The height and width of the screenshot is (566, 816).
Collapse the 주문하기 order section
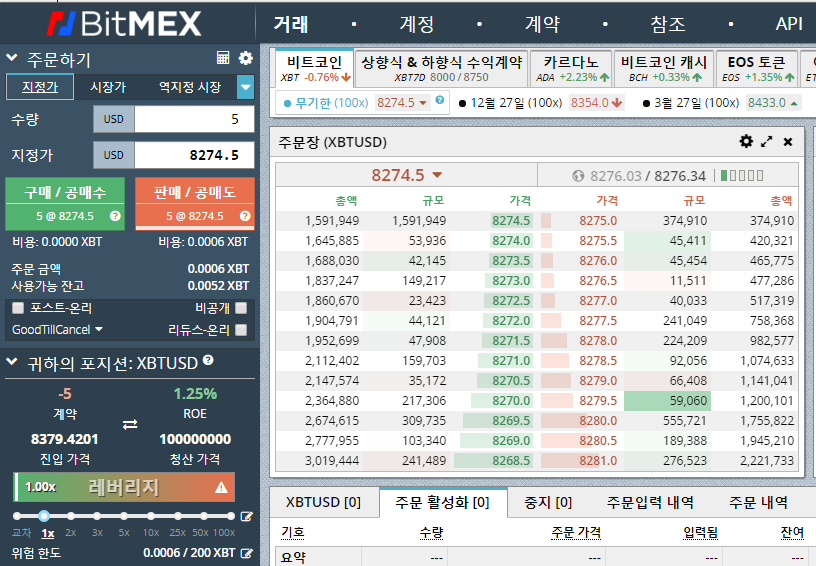tap(12, 58)
